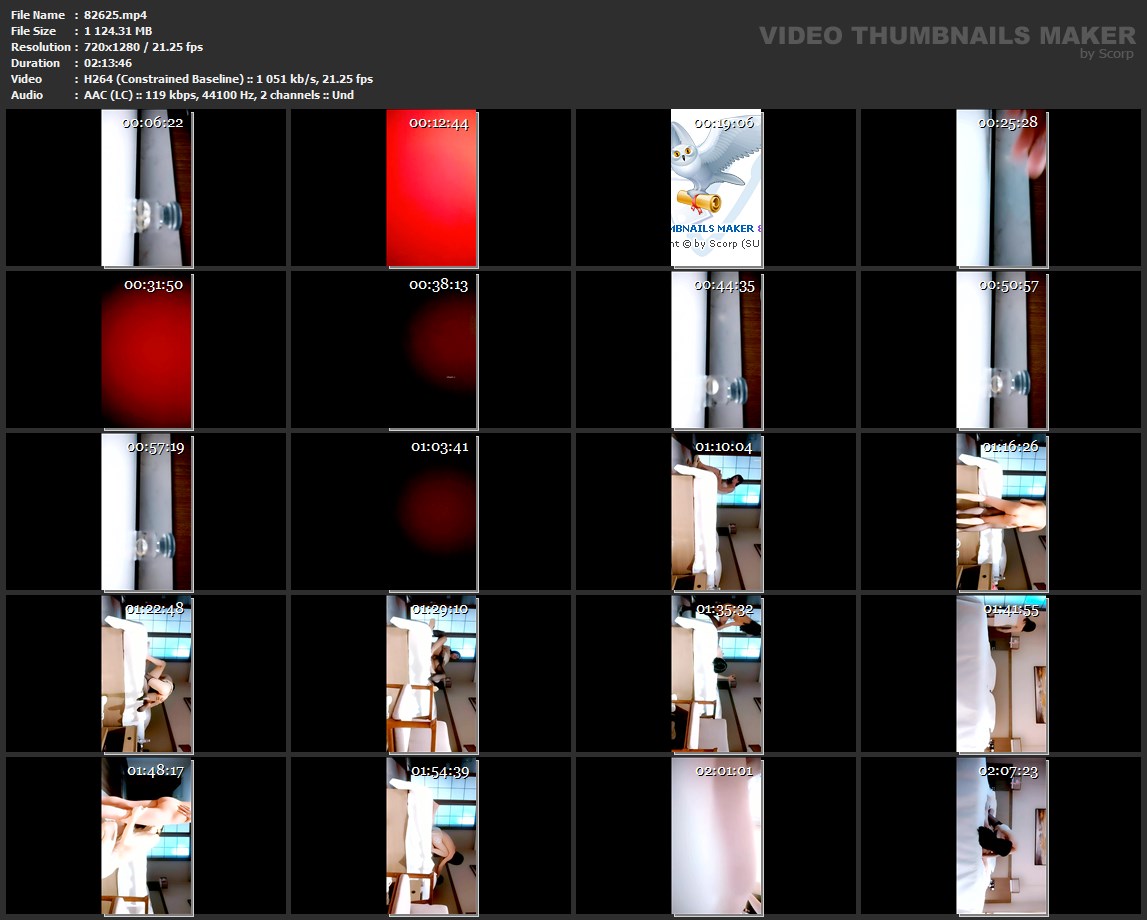Select the thumbnail stamped 01:10:04

(x=716, y=512)
